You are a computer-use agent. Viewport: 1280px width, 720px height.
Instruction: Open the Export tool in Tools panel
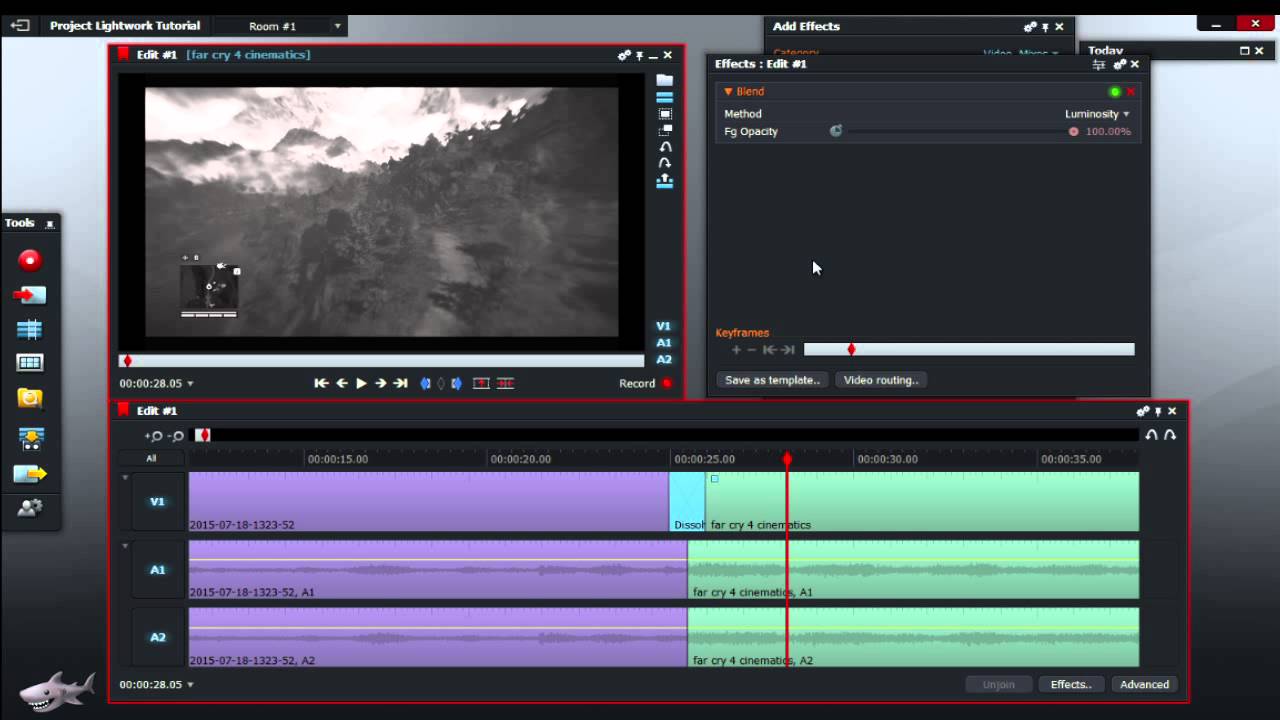pos(30,473)
